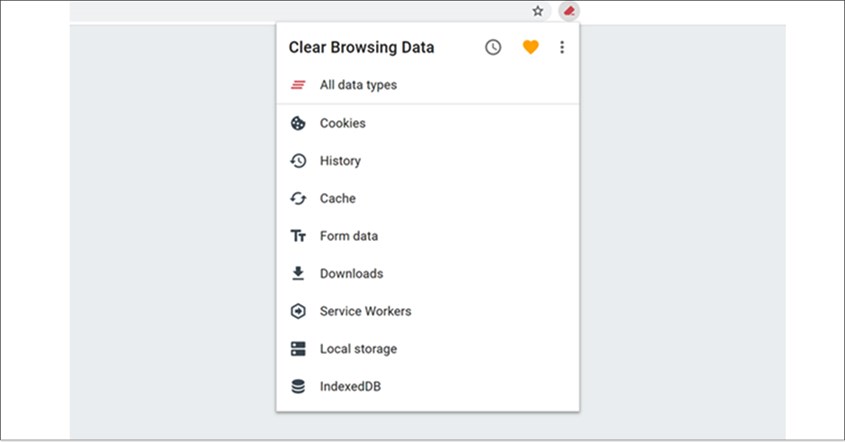845x442 pixels.
Task: Select Service Workers entry
Action: point(365,311)
